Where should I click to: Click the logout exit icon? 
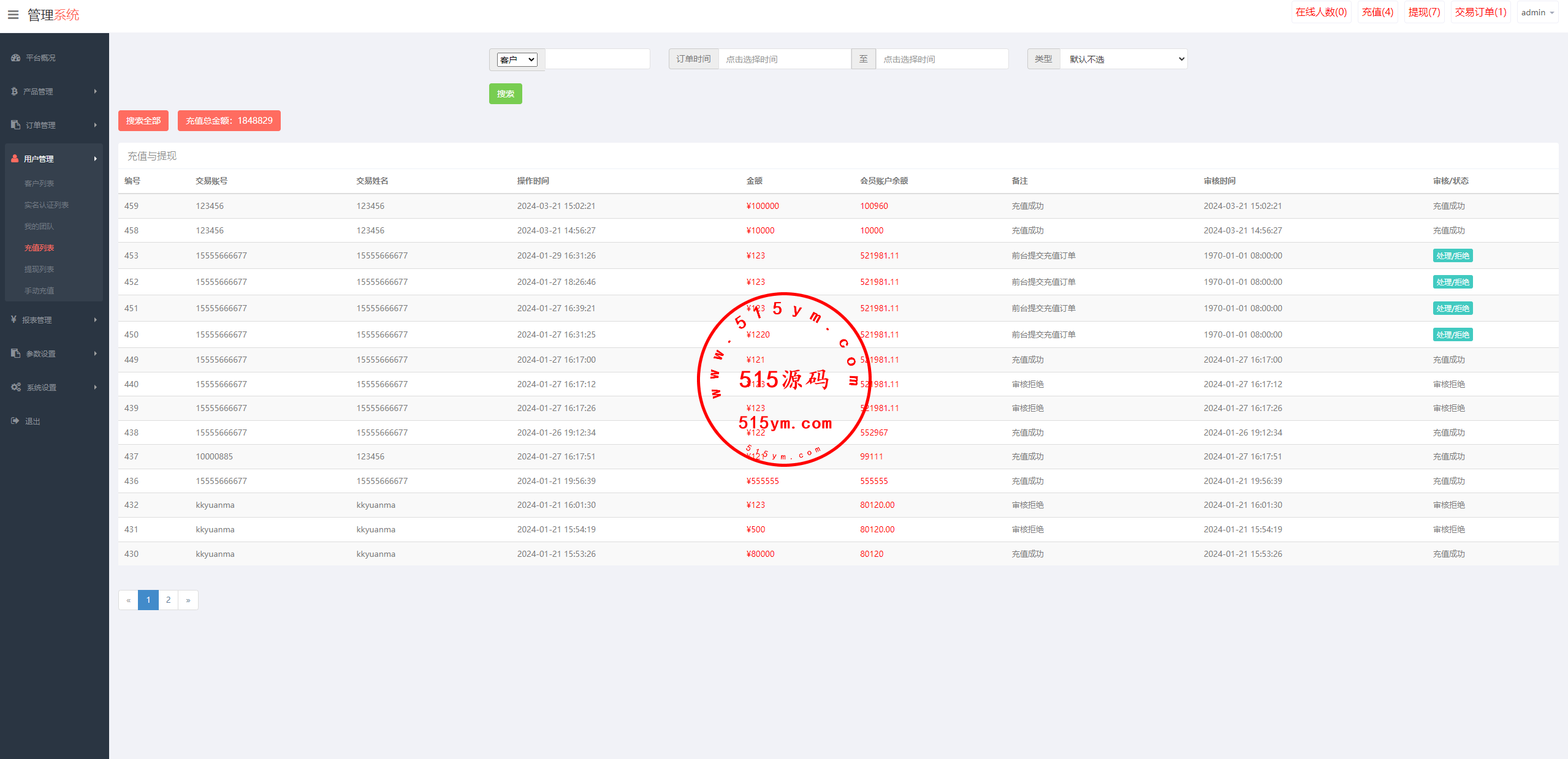[x=15, y=421]
